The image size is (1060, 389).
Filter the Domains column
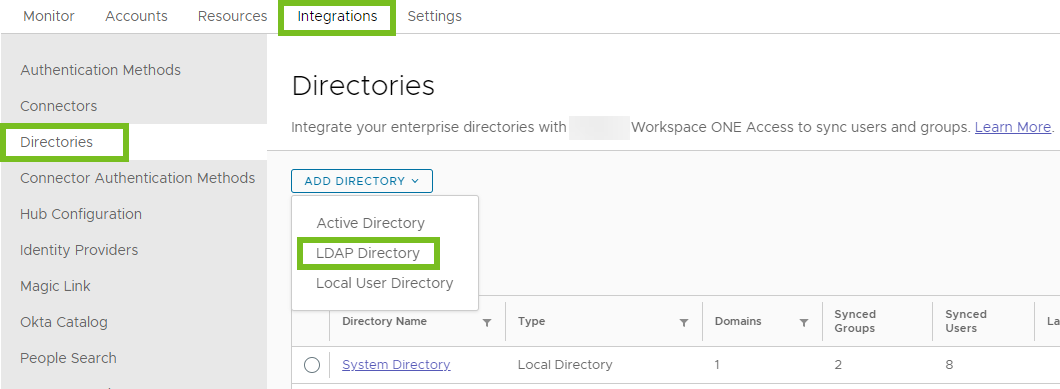coord(804,323)
